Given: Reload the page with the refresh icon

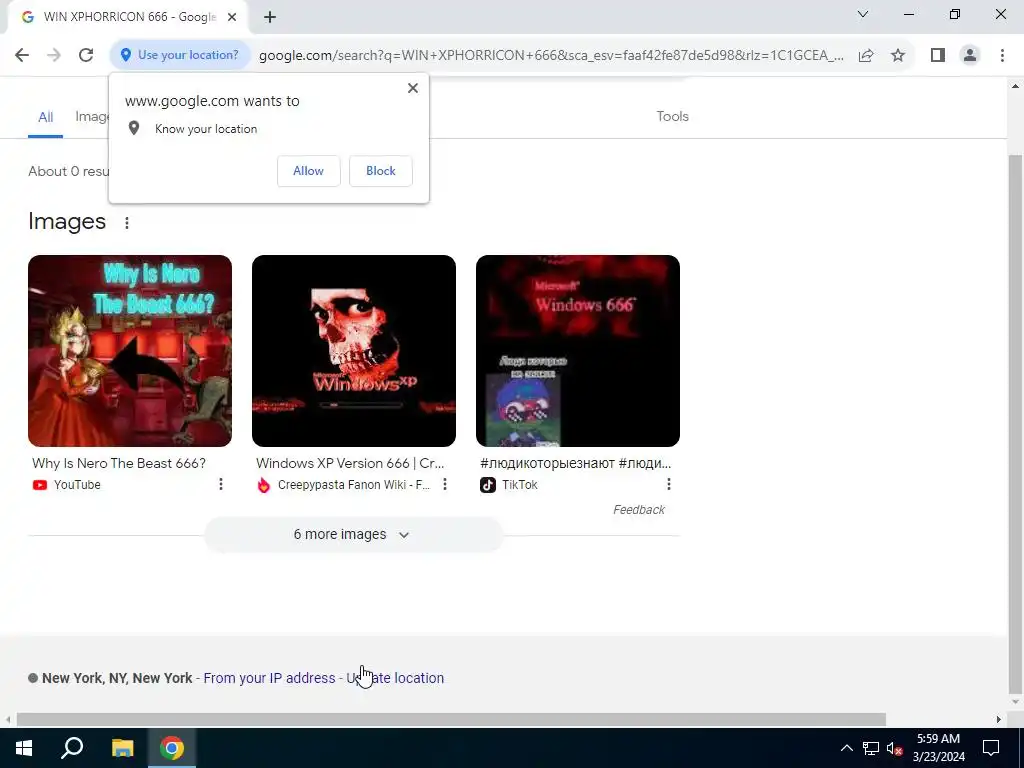Looking at the screenshot, I should coord(86,55).
